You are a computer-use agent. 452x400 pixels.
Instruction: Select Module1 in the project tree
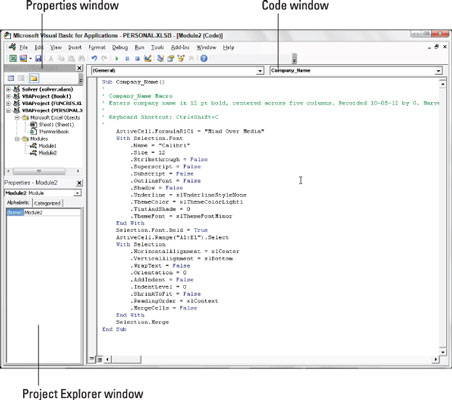point(47,146)
